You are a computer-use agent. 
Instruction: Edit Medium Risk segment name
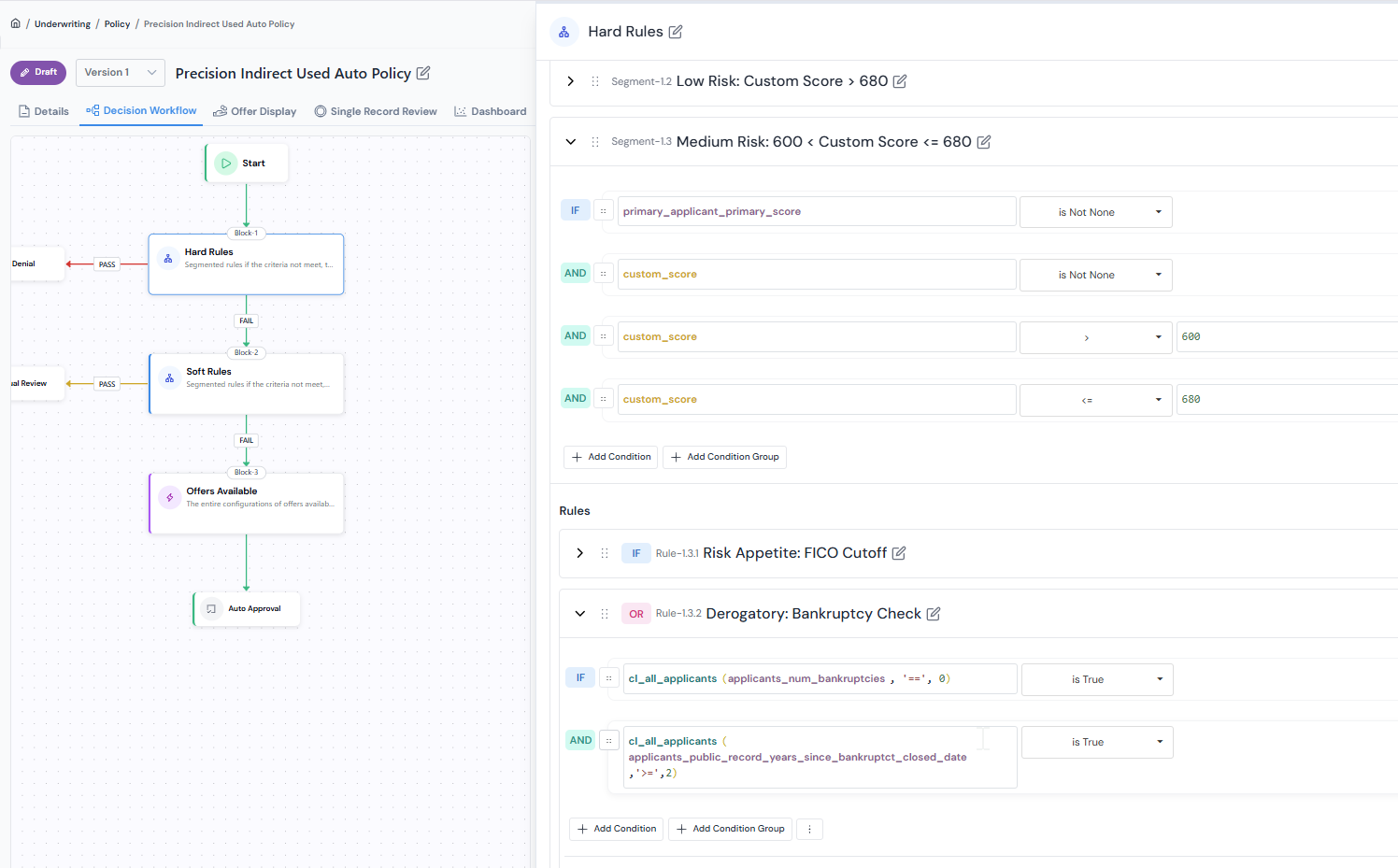coord(984,142)
